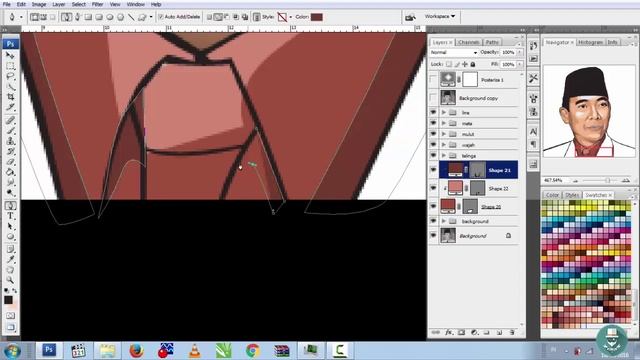
Task: Select the Shape 22 layer thumbnail
Action: [456, 188]
